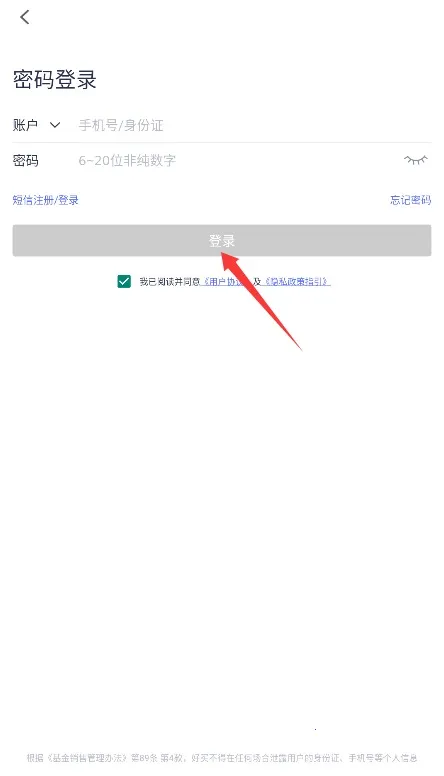Select the red arrow annotation
This screenshot has height=776, width=444.
click(260, 299)
